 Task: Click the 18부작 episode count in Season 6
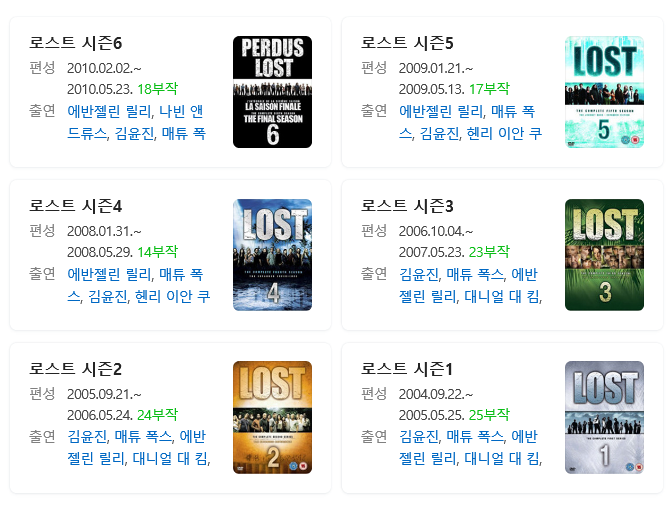157,89
